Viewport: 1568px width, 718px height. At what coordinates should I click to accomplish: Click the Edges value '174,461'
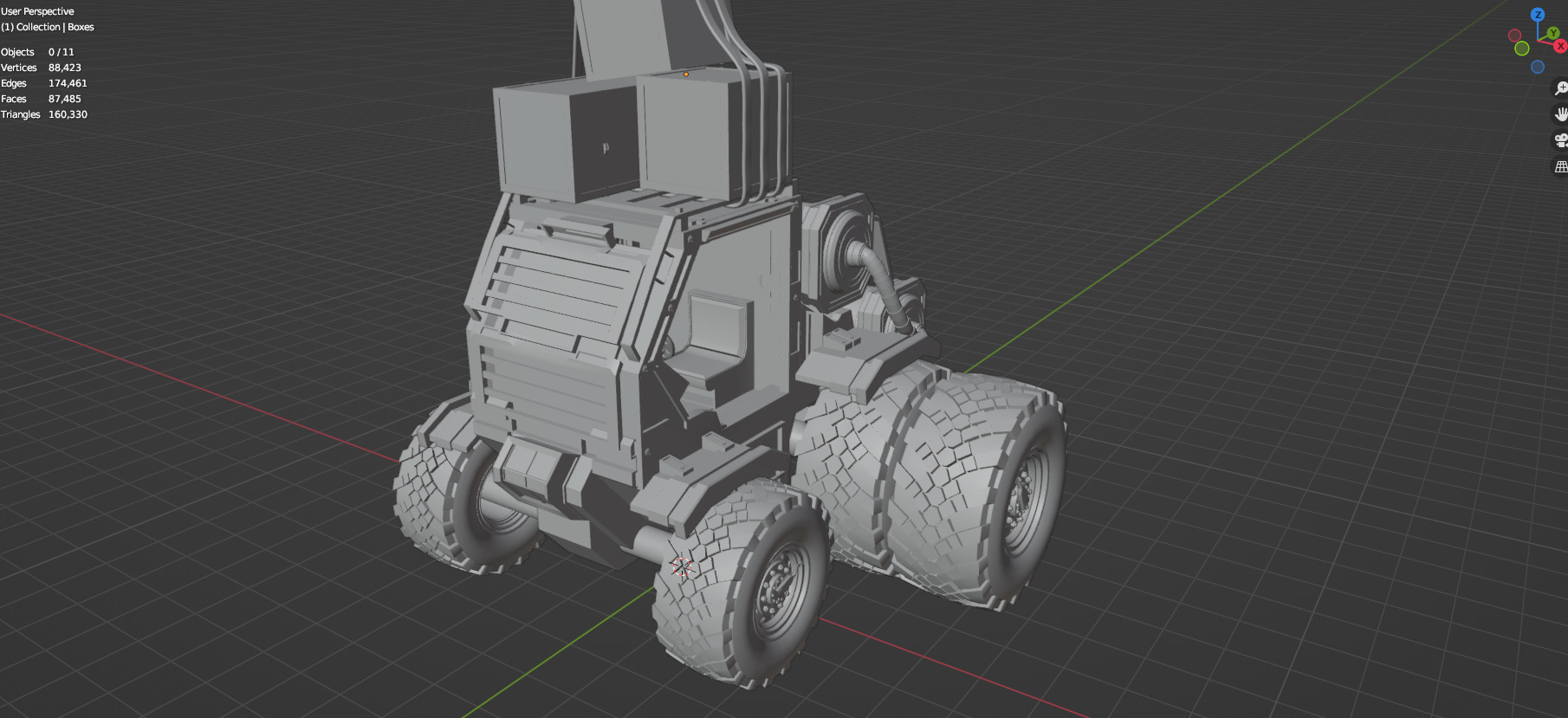(x=68, y=83)
